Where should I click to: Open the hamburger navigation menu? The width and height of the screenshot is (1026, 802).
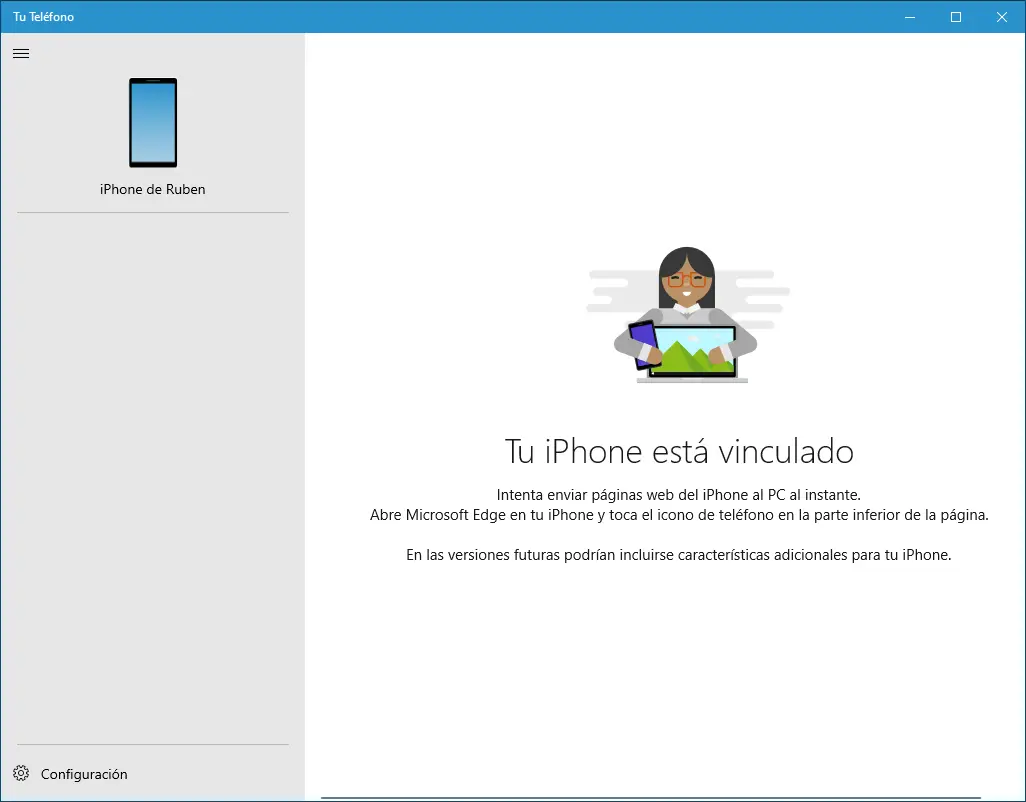pyautogui.click(x=21, y=54)
